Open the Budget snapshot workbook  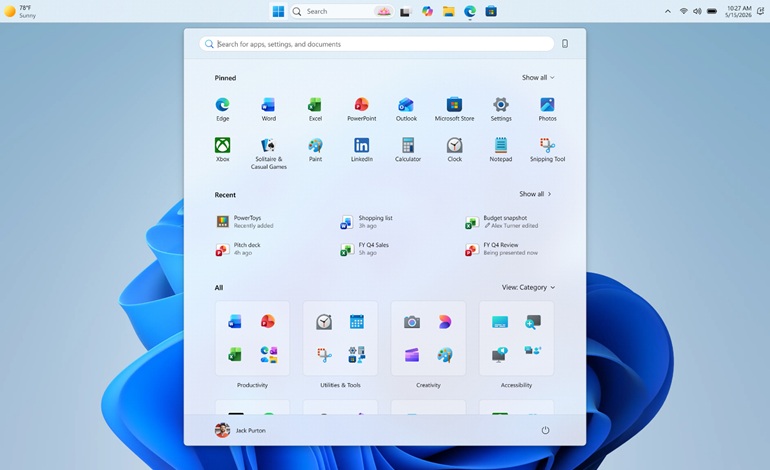point(502,221)
